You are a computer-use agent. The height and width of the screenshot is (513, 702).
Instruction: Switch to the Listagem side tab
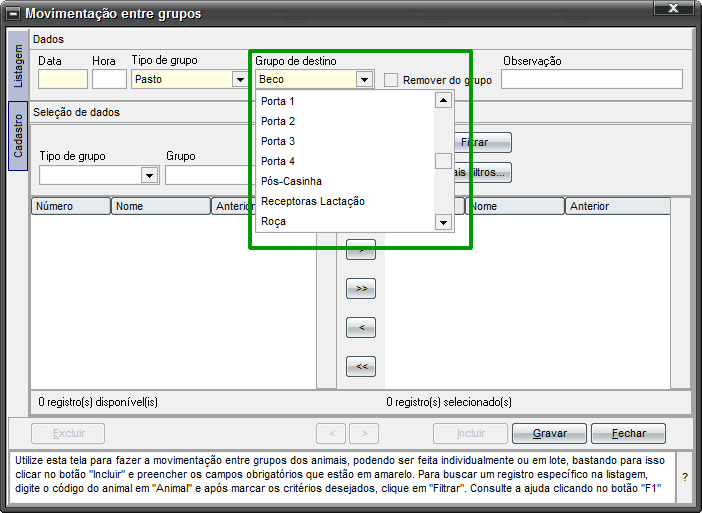pyautogui.click(x=18, y=66)
